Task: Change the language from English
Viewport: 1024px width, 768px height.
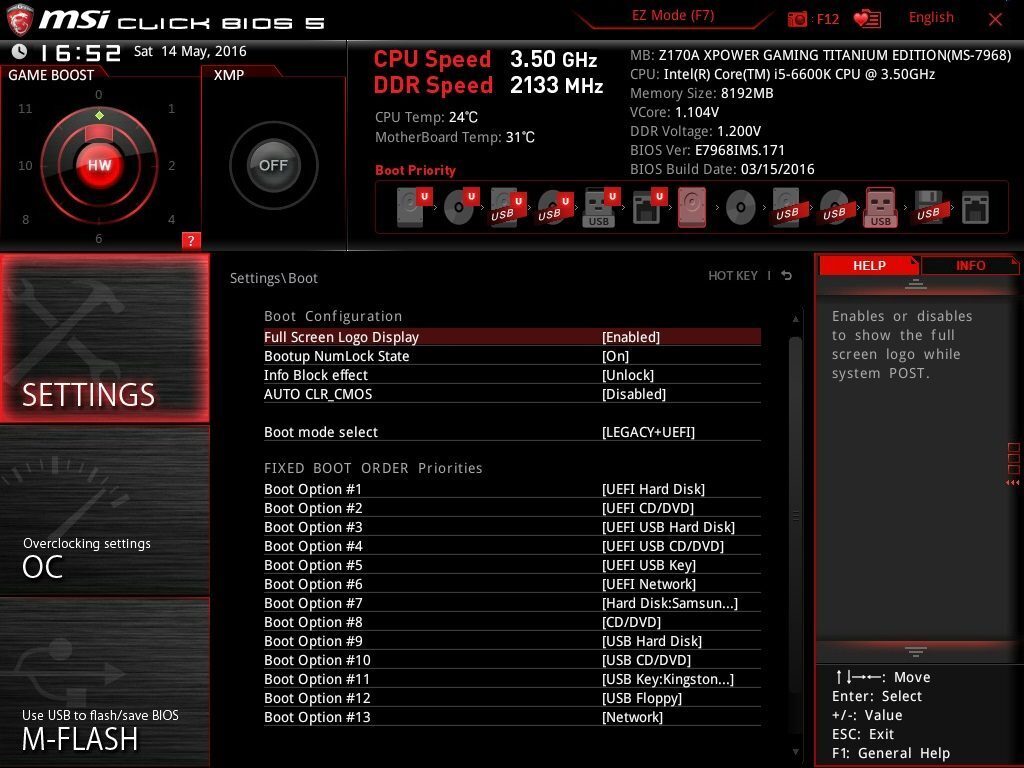Action: pos(931,18)
